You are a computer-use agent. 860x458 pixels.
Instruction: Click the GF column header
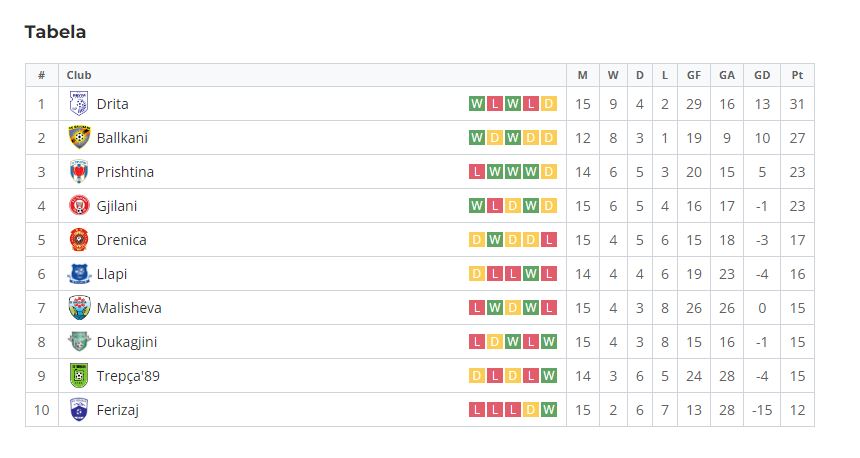pyautogui.click(x=694, y=75)
